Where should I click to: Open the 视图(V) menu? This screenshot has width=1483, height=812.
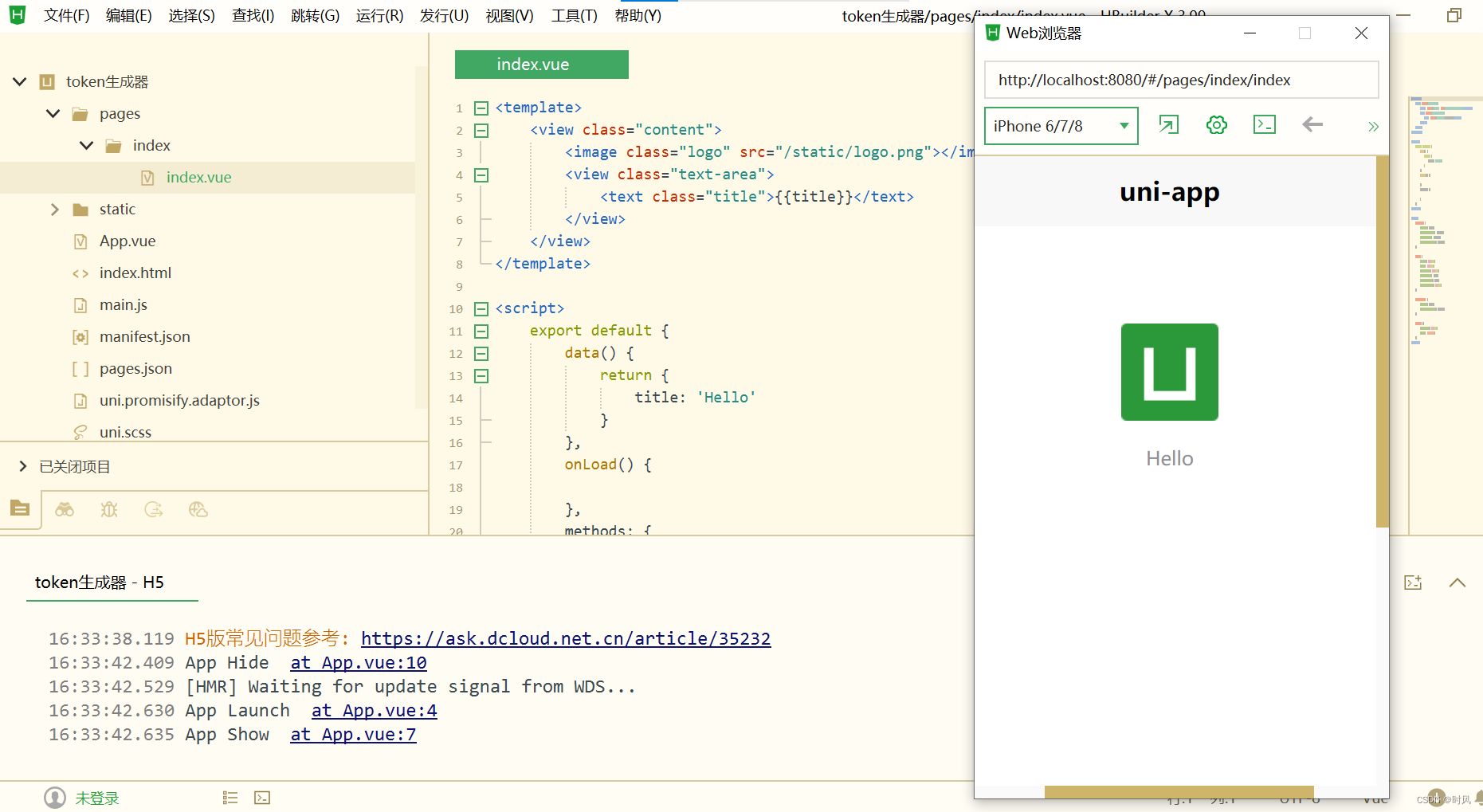pyautogui.click(x=509, y=16)
